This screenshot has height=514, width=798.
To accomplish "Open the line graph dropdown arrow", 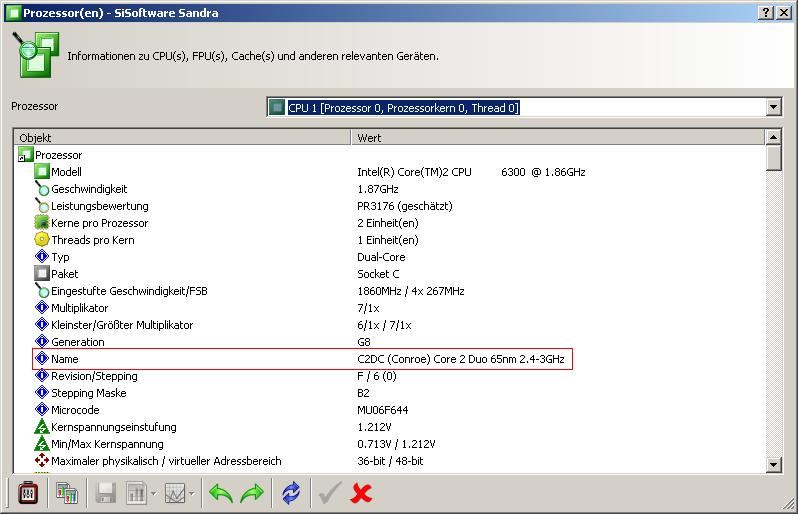I will (192, 494).
